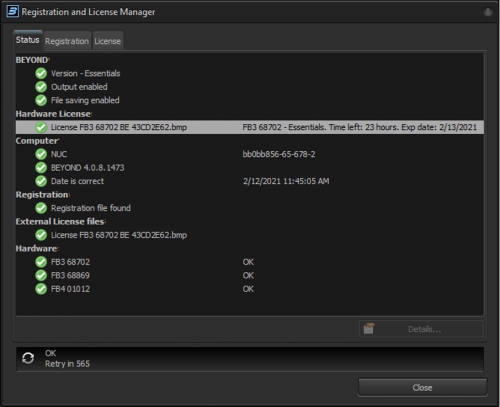Click the green check icon next to NUC

pyautogui.click(x=41, y=154)
